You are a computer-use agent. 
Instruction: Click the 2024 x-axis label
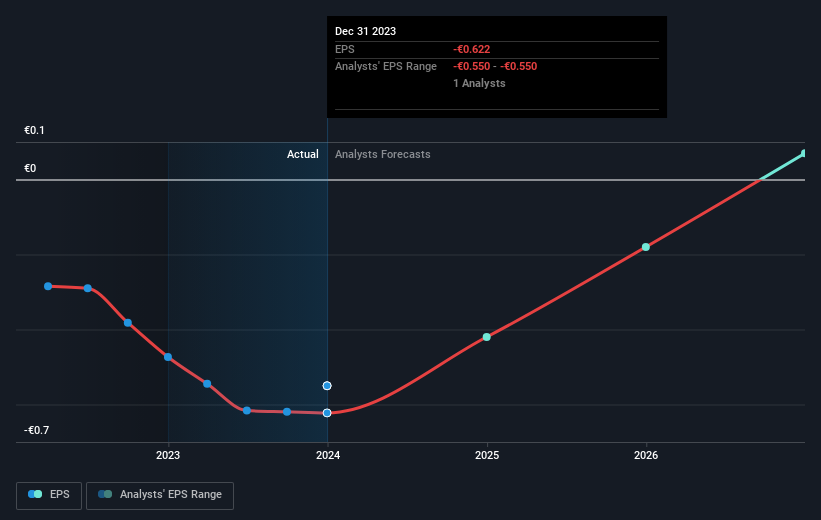coord(328,455)
